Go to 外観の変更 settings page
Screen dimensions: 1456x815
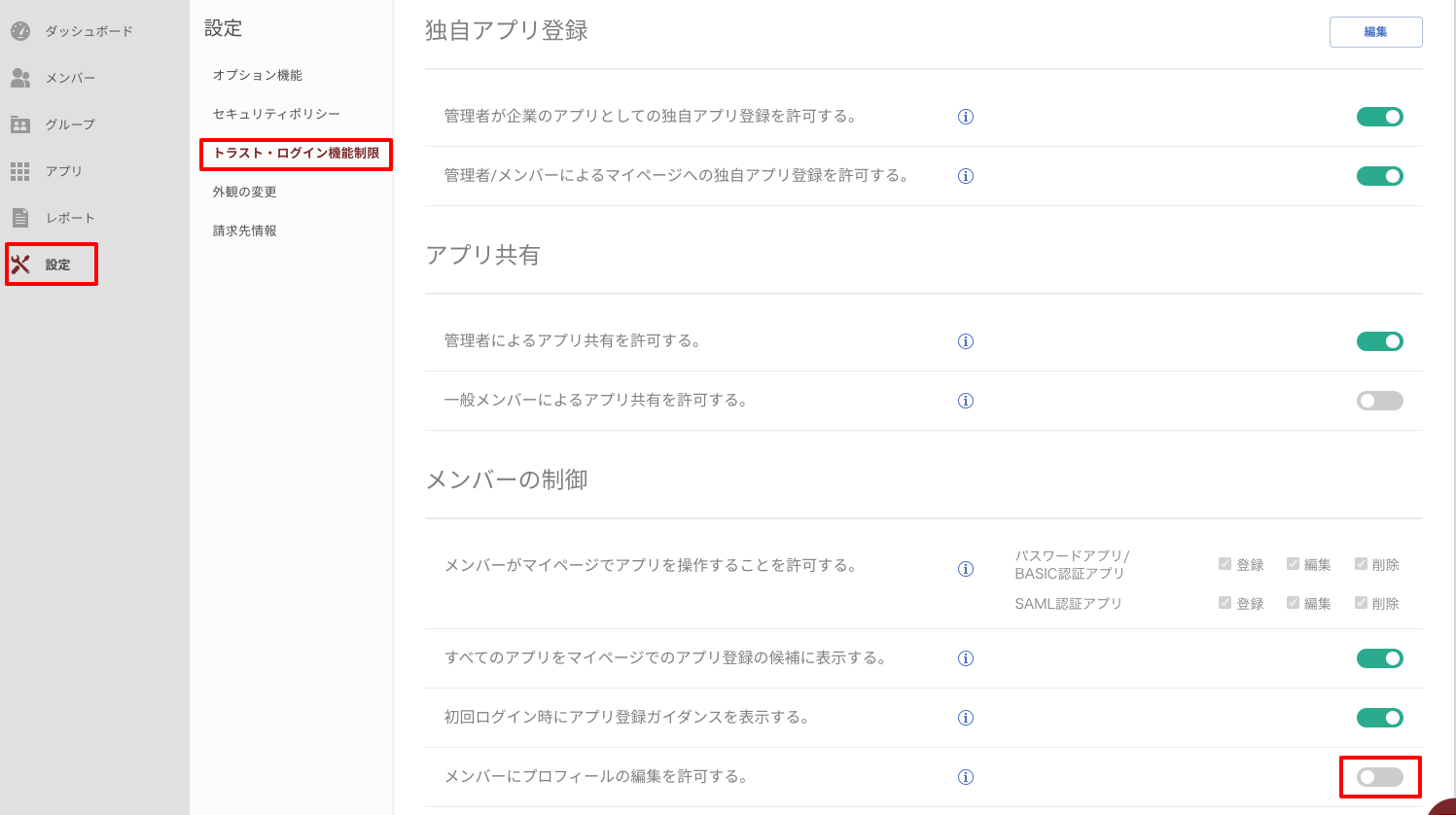245,192
